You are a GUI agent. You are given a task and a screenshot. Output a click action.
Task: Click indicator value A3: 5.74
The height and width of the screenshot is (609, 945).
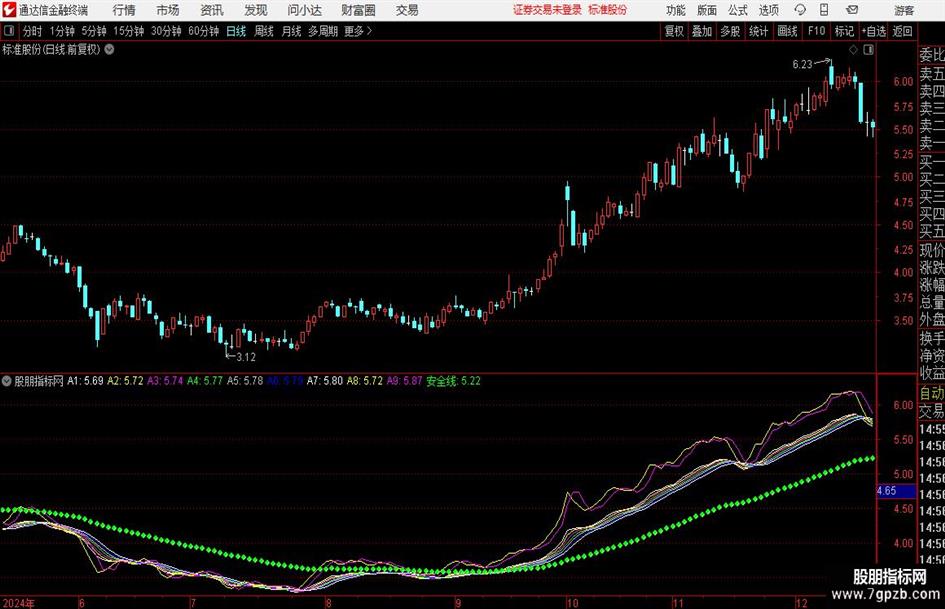pos(165,381)
